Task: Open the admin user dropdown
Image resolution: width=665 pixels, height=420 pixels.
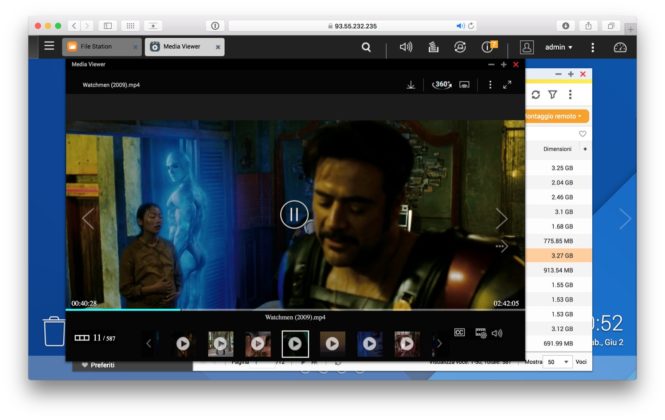Action: point(558,47)
